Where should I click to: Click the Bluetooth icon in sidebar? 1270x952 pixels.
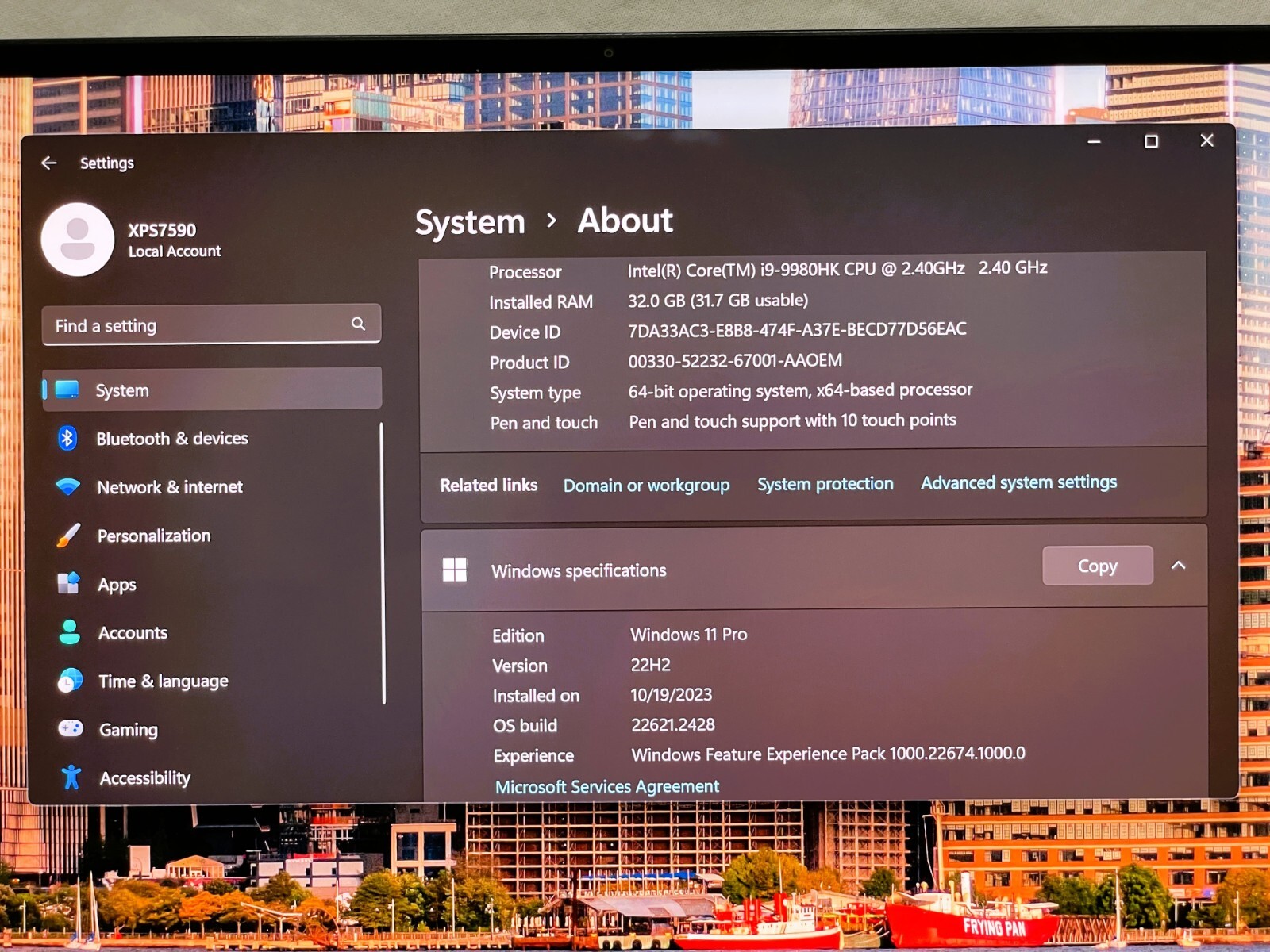pos(67,438)
